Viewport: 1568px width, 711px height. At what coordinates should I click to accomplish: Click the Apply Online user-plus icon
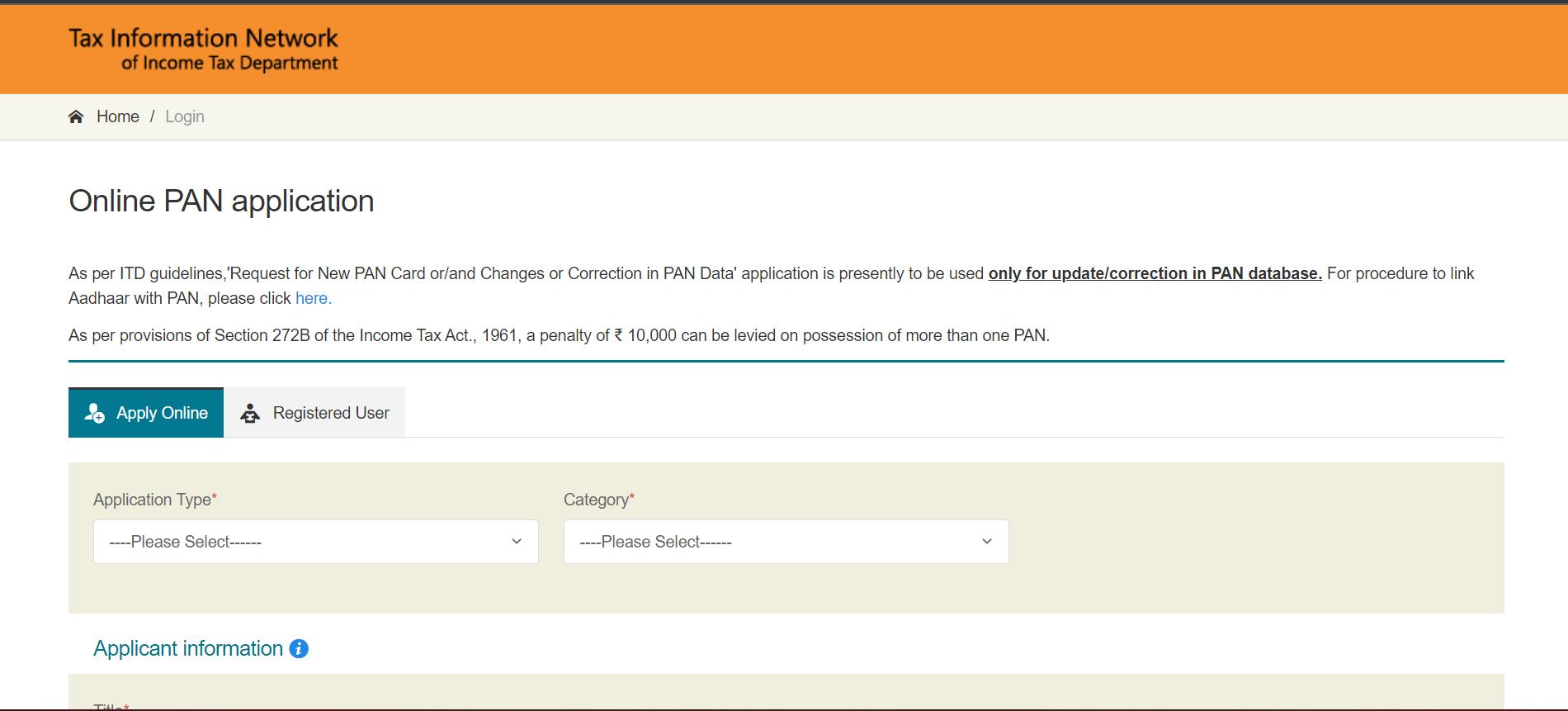[x=95, y=413]
